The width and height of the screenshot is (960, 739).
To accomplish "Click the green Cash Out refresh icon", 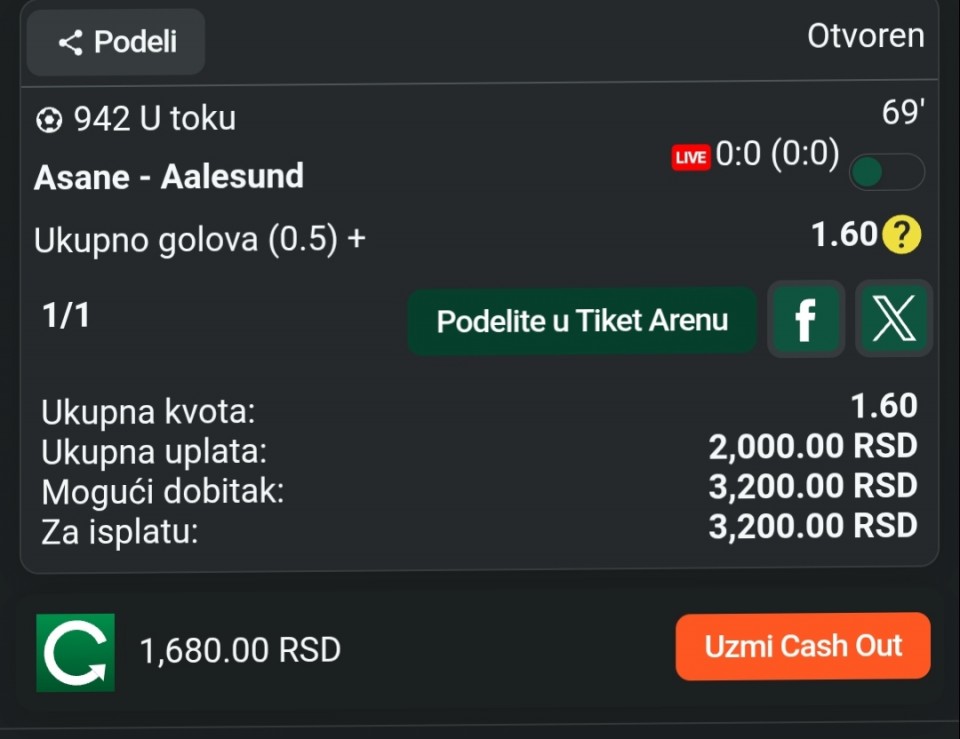I will [75, 652].
